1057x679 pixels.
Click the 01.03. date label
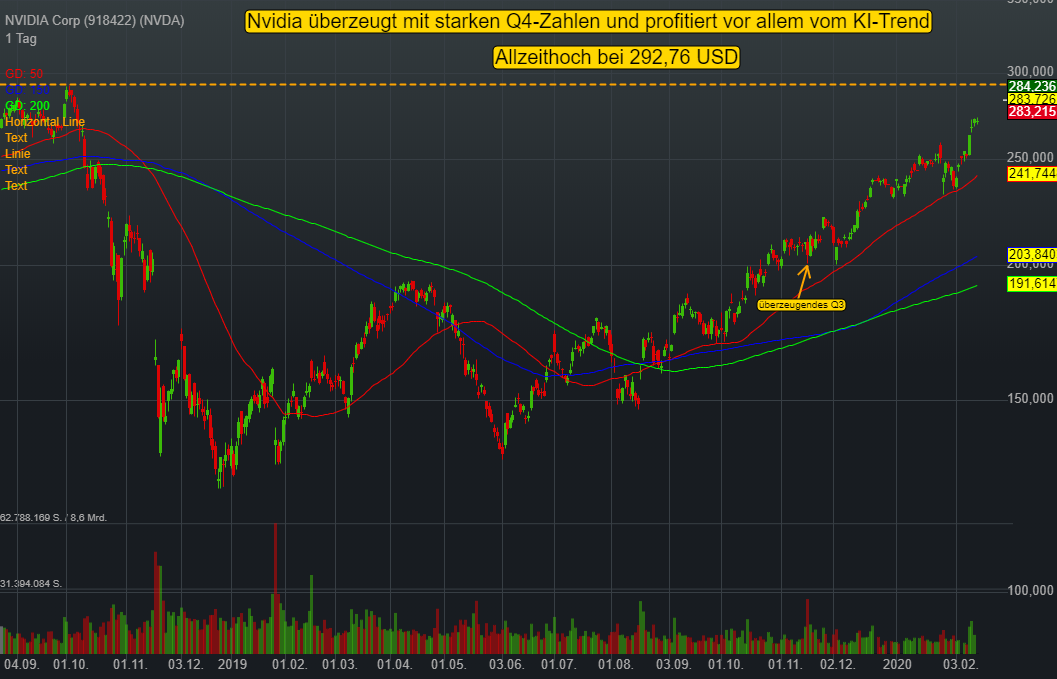coord(339,664)
